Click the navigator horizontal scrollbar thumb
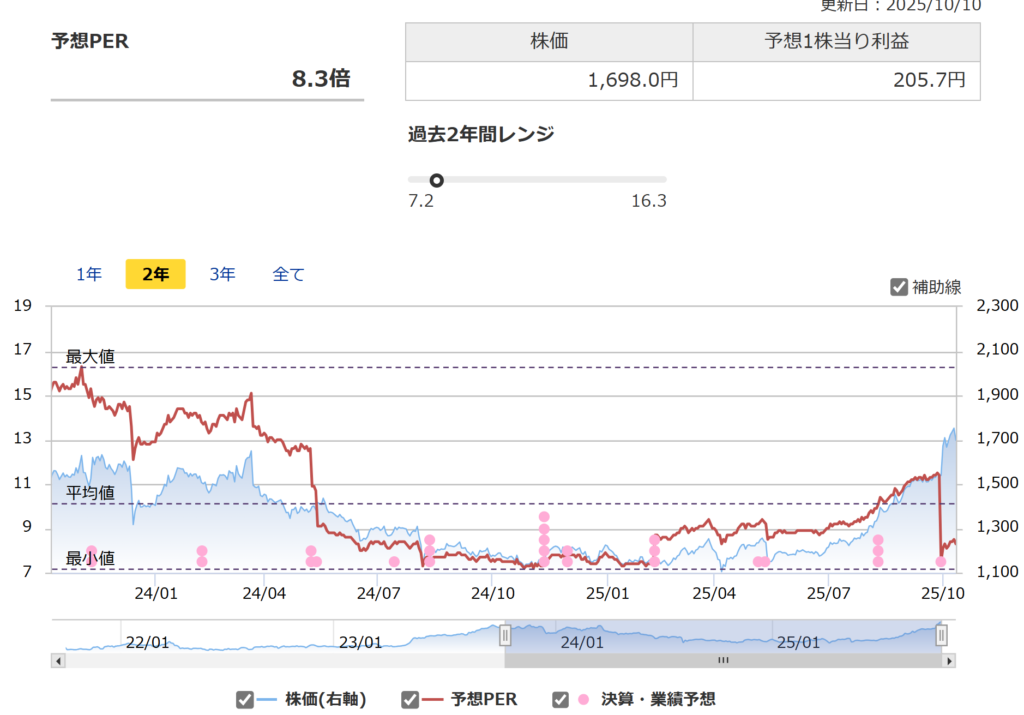Screen dimensions: 1024x715 [723, 660]
